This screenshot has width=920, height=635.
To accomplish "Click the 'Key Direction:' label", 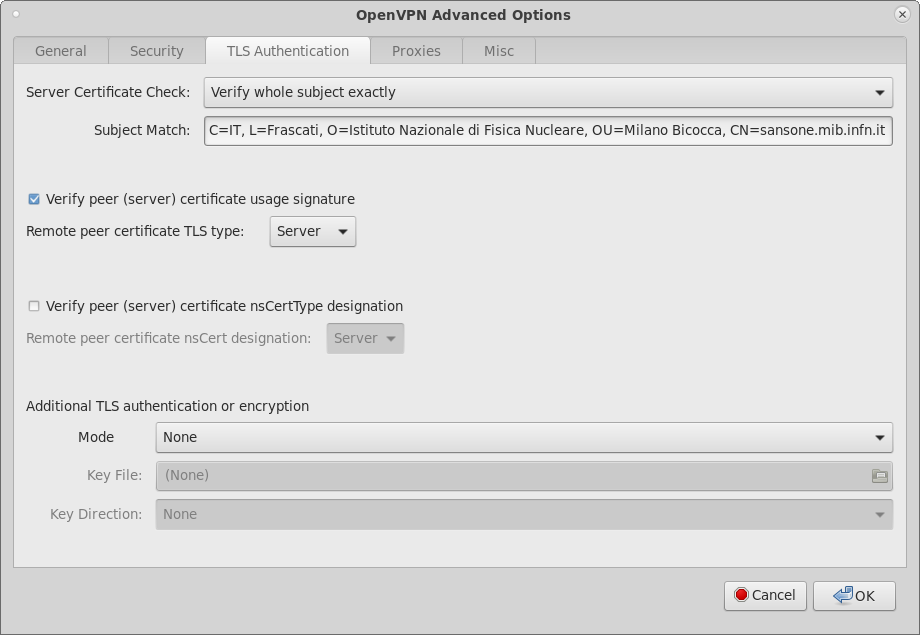I will (96, 514).
